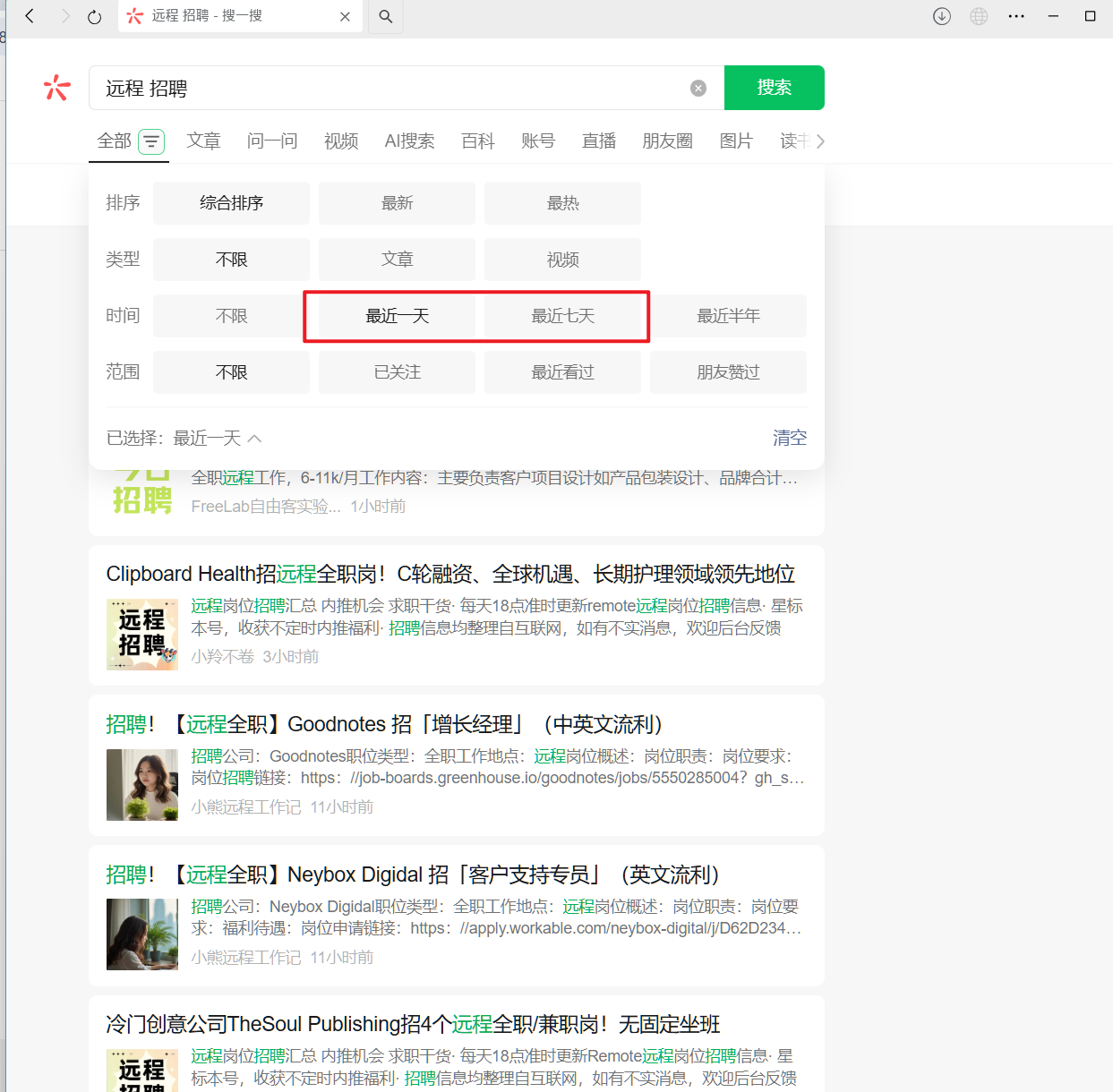
Task: Open the 问一问 tab
Action: point(272,141)
